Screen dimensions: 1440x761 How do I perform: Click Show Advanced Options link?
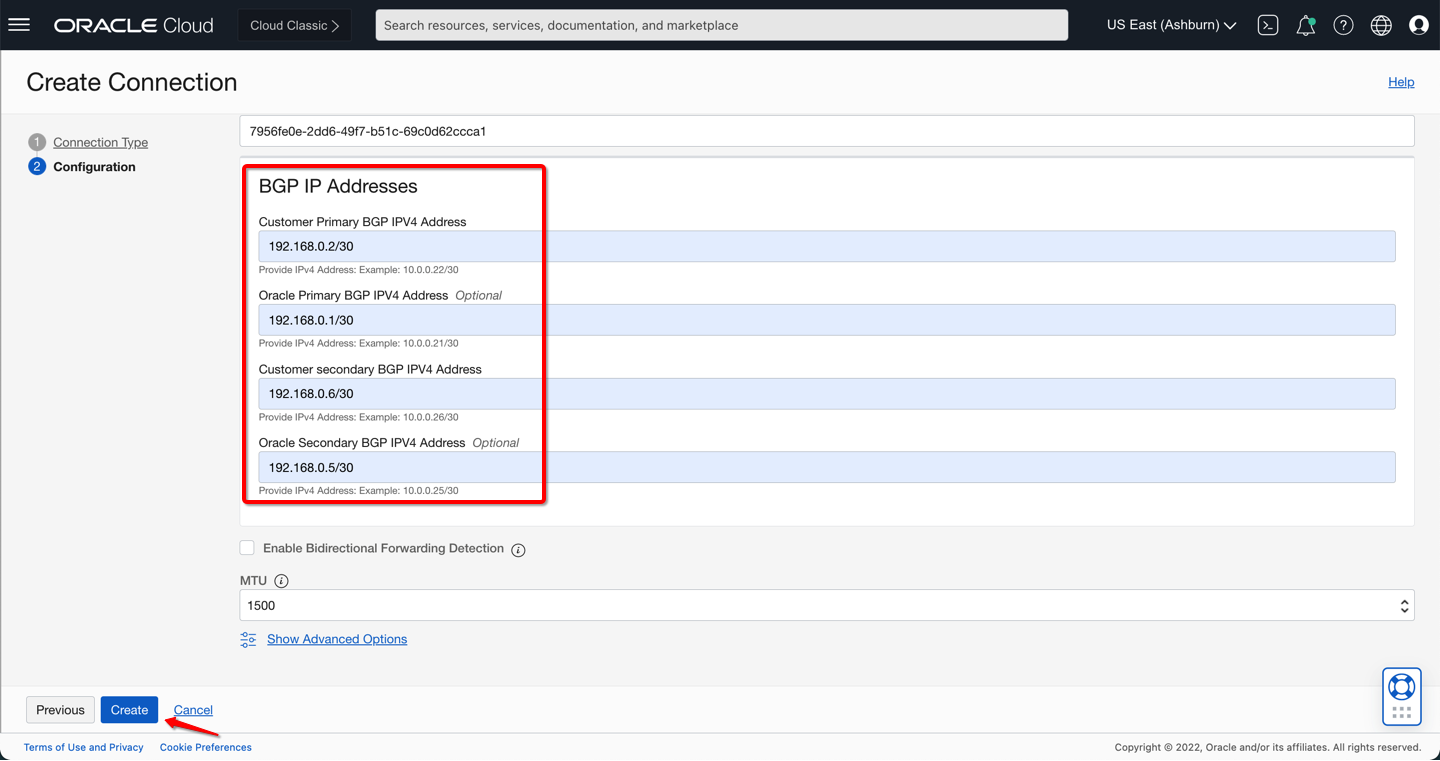337,639
